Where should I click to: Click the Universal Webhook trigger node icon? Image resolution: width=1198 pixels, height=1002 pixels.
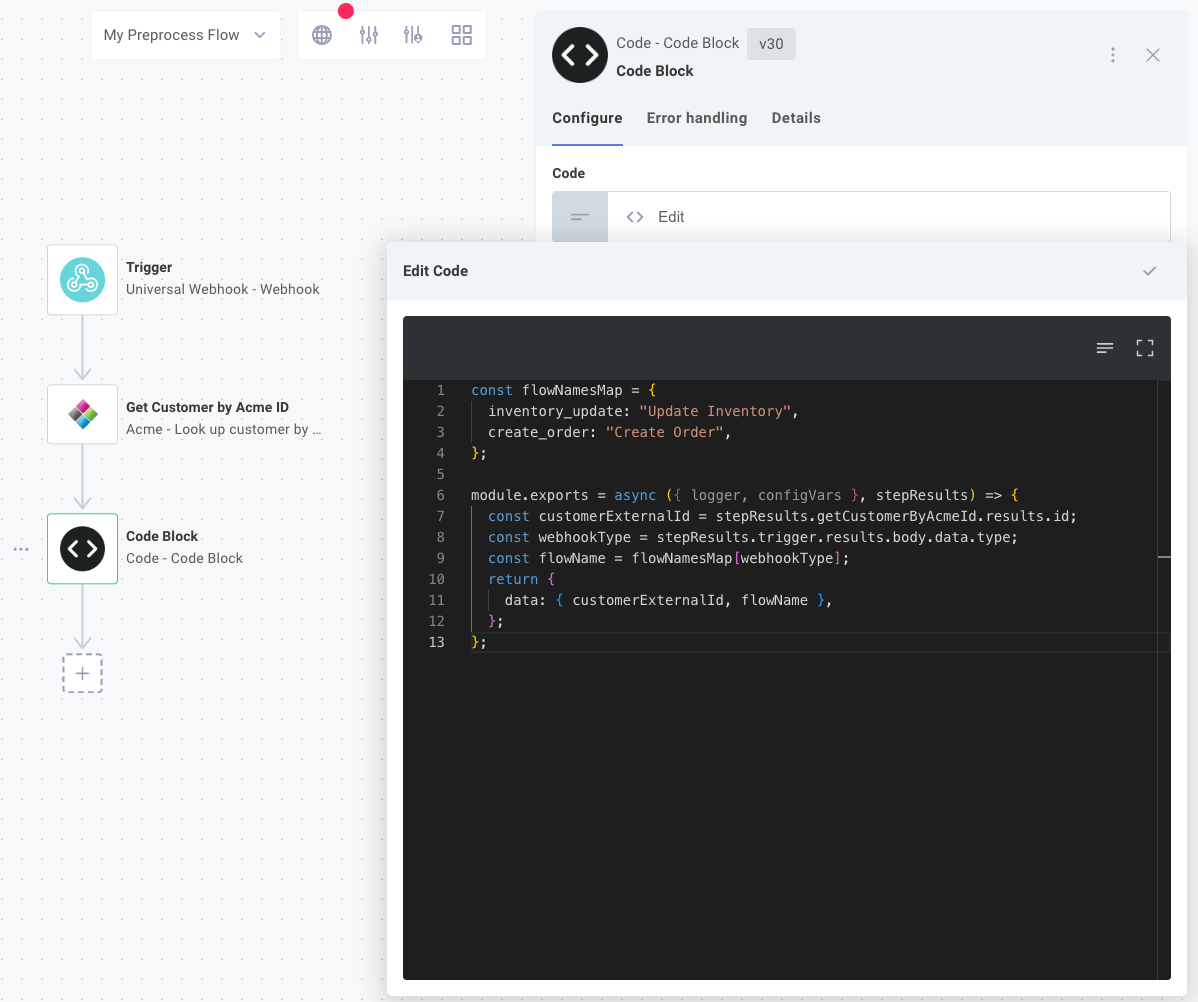click(82, 280)
